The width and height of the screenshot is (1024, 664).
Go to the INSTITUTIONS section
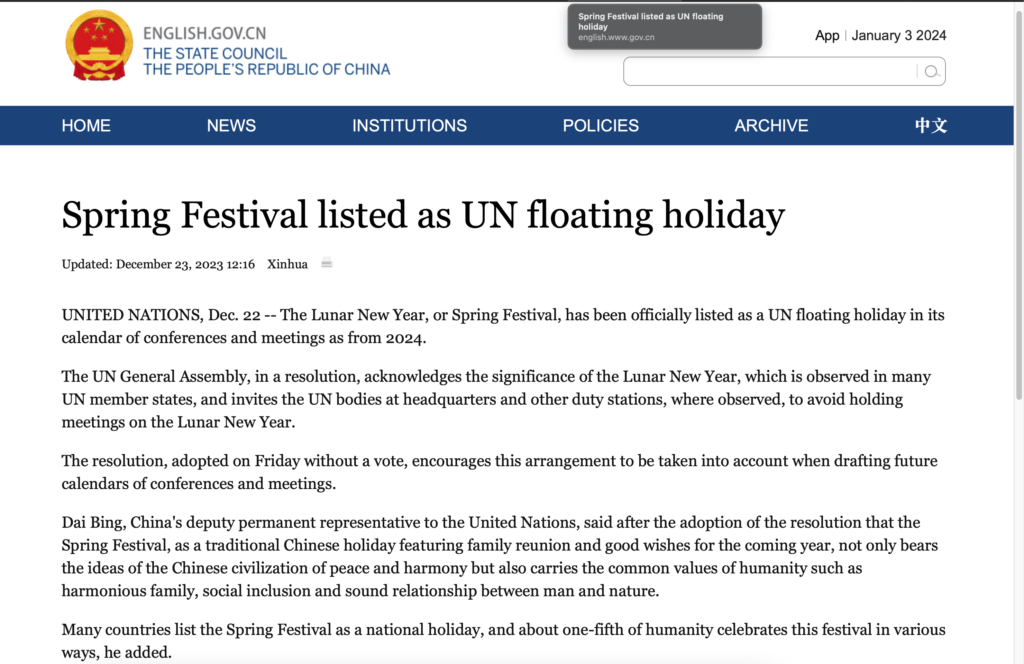tap(409, 125)
